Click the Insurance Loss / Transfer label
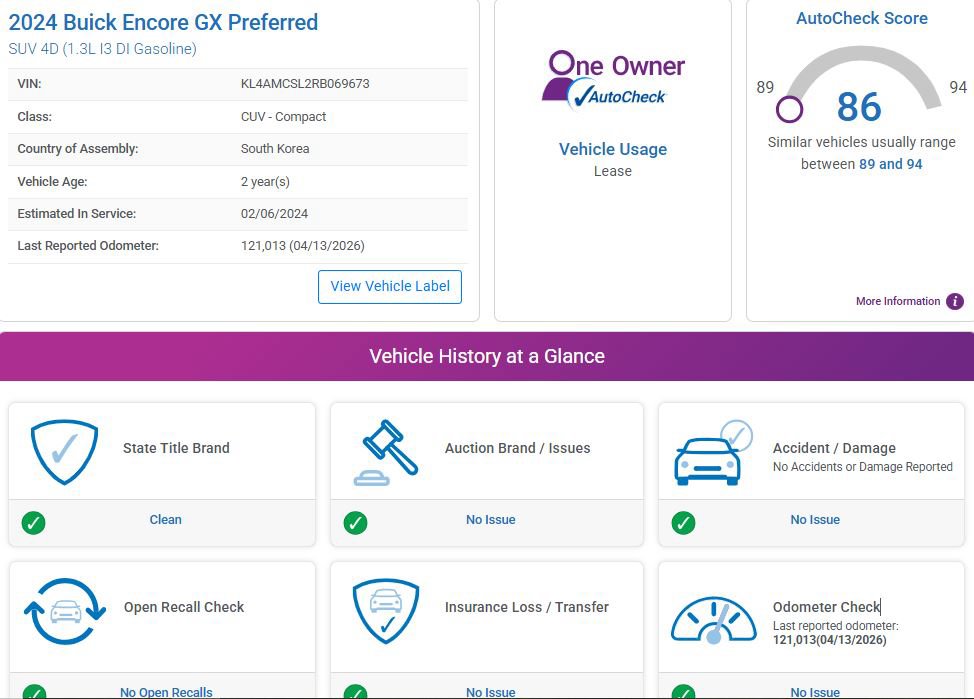This screenshot has width=974, height=699. pyautogui.click(x=527, y=607)
